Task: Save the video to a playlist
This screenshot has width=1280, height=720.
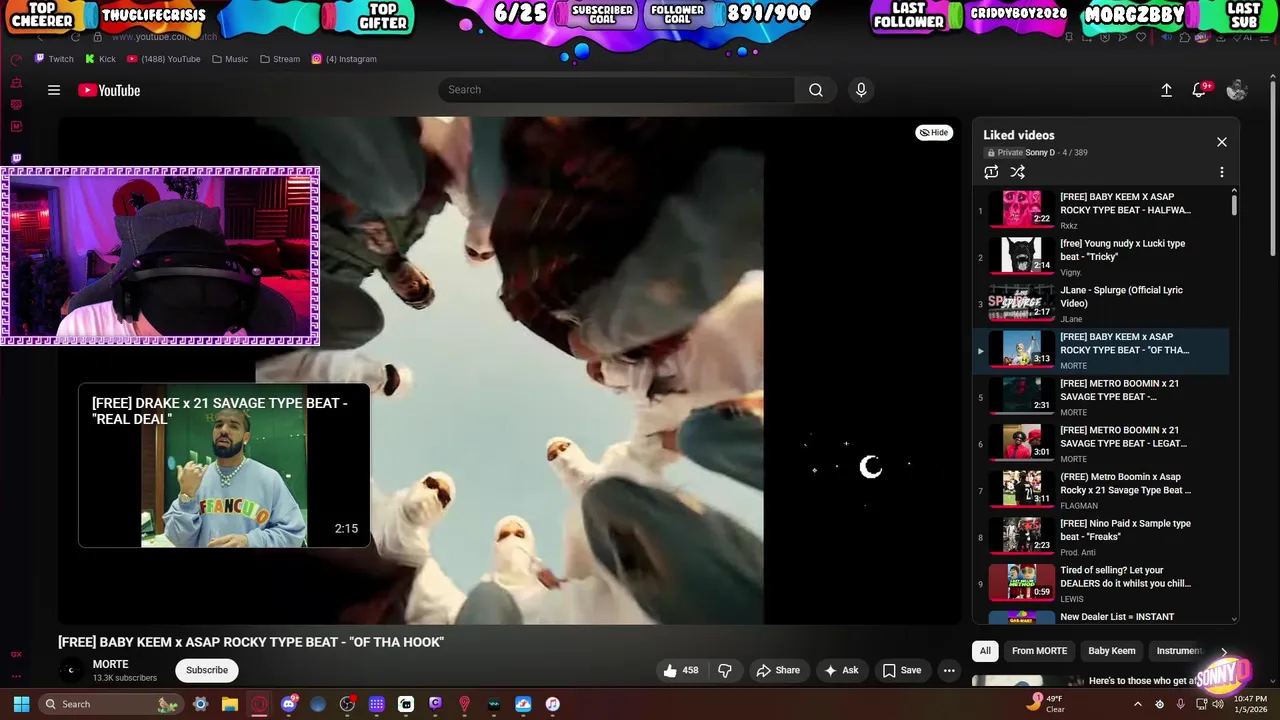Action: pos(901,670)
